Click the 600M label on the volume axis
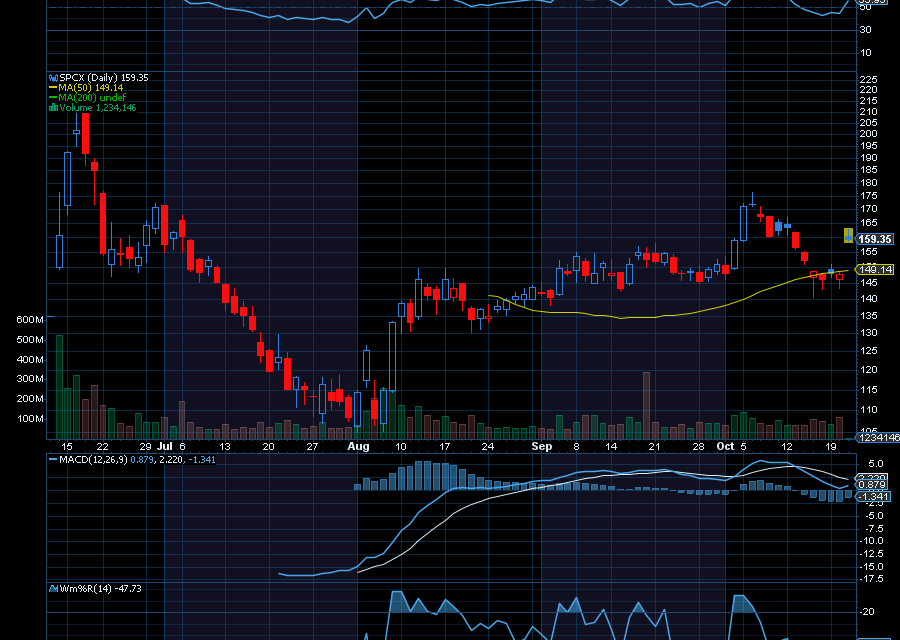Image resolution: width=900 pixels, height=640 pixels. pos(30,320)
